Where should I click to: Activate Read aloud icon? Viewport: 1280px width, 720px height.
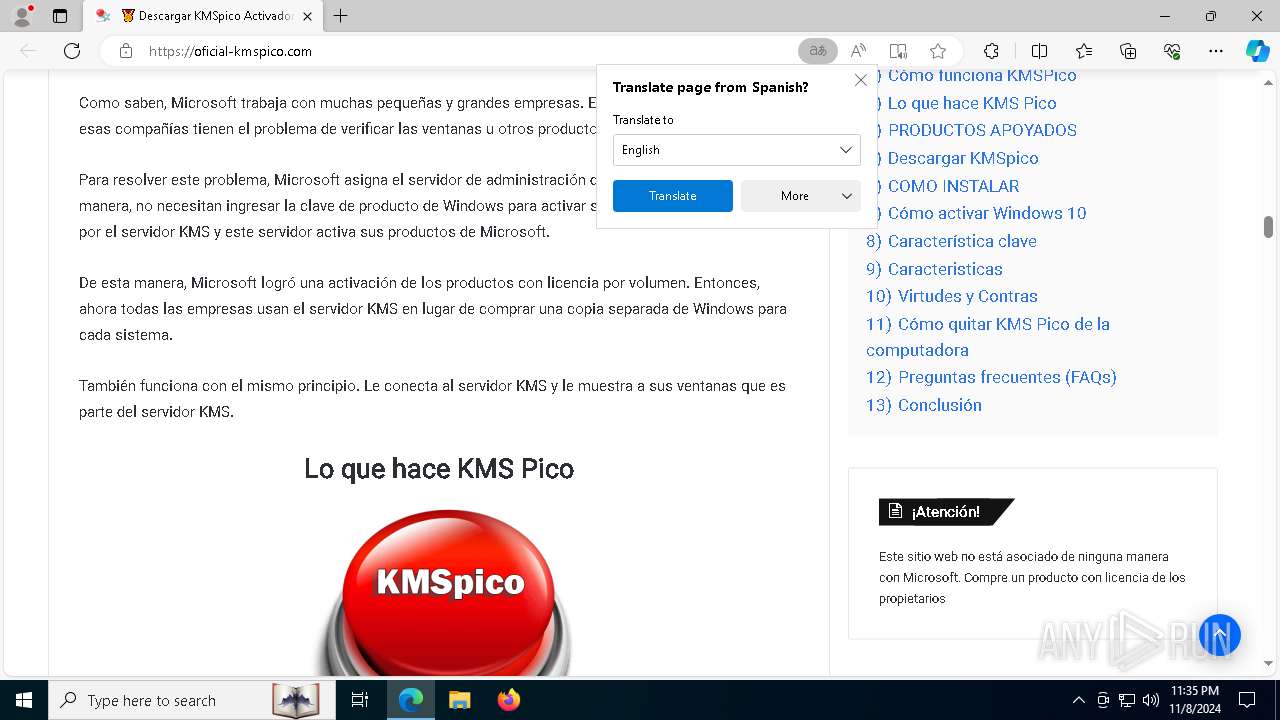click(x=858, y=51)
